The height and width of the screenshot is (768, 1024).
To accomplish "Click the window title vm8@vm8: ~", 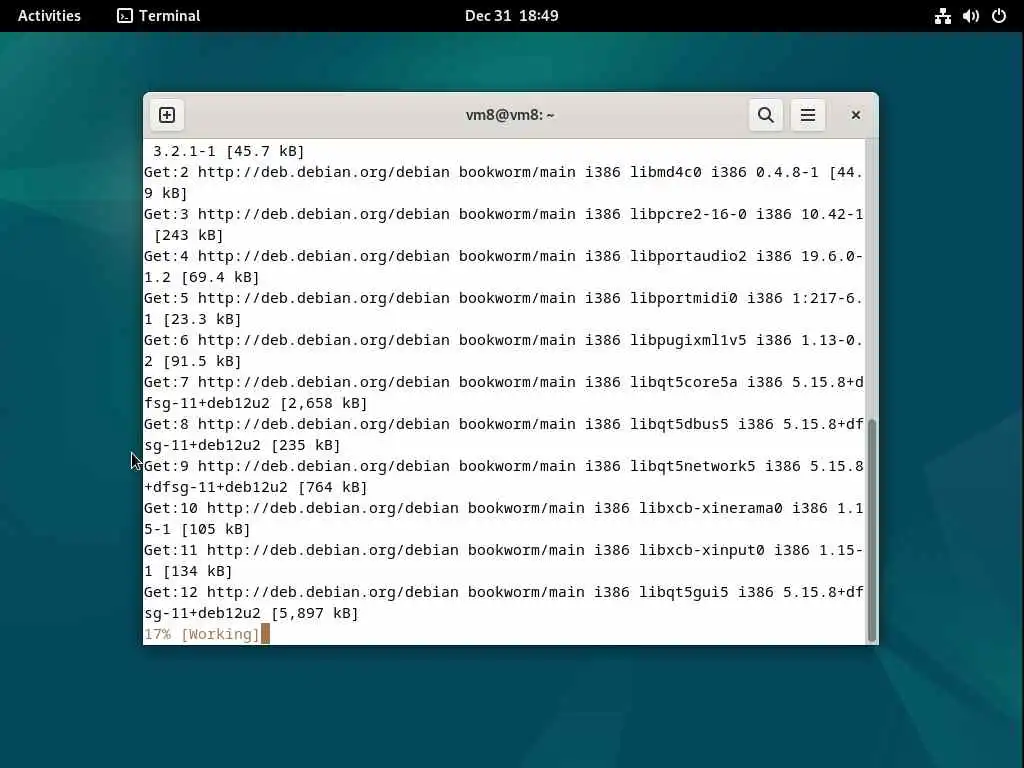I will click(510, 115).
